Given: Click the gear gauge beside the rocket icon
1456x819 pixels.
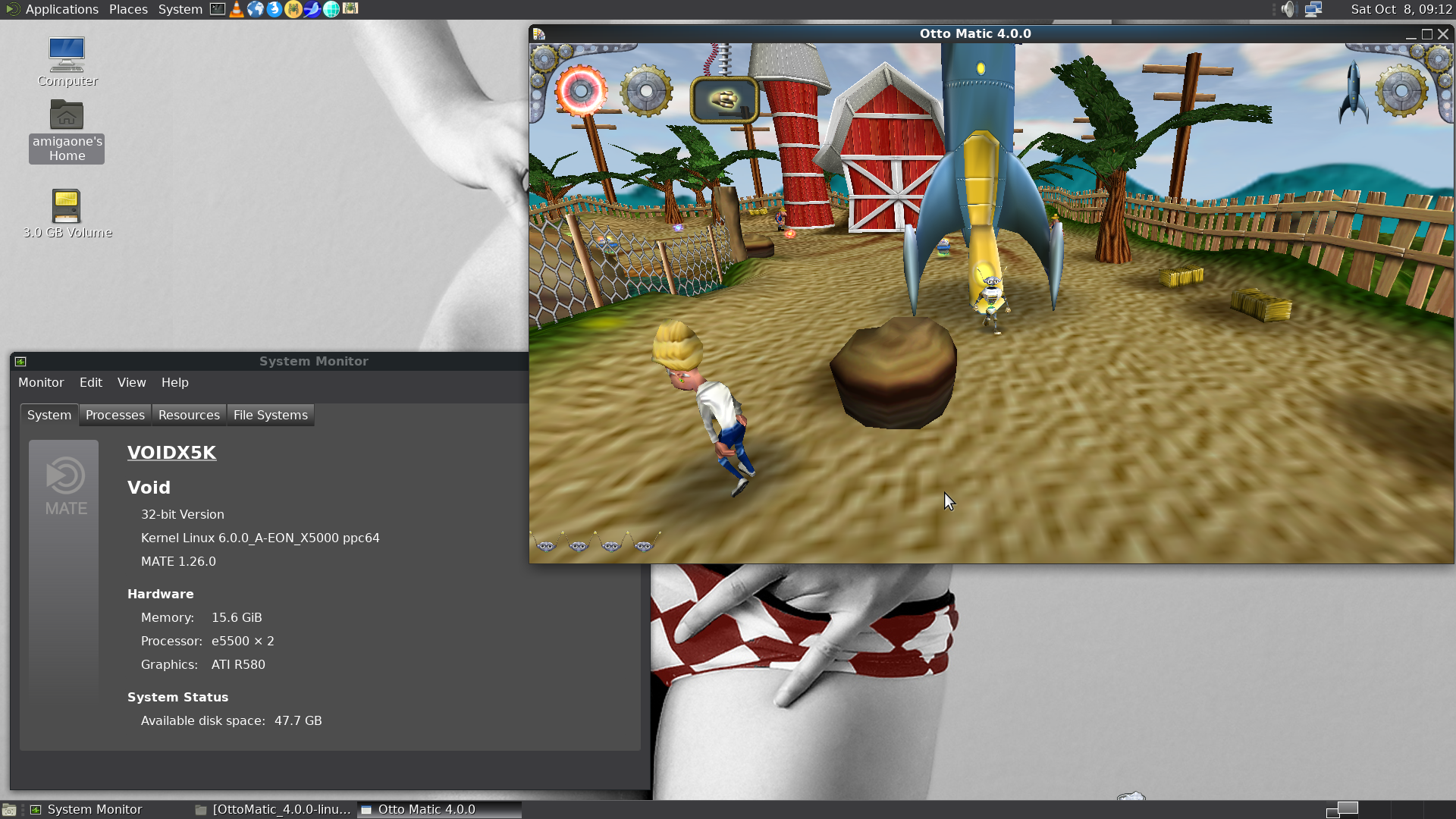Looking at the screenshot, I should (x=1401, y=91).
